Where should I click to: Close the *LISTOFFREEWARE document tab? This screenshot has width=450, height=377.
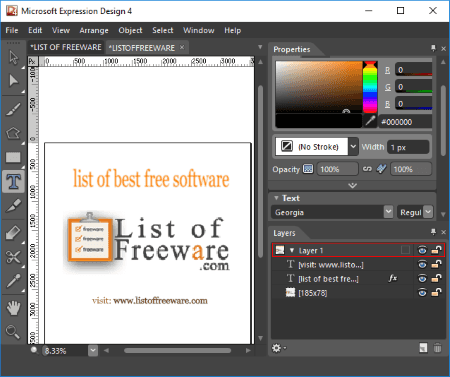point(182,47)
